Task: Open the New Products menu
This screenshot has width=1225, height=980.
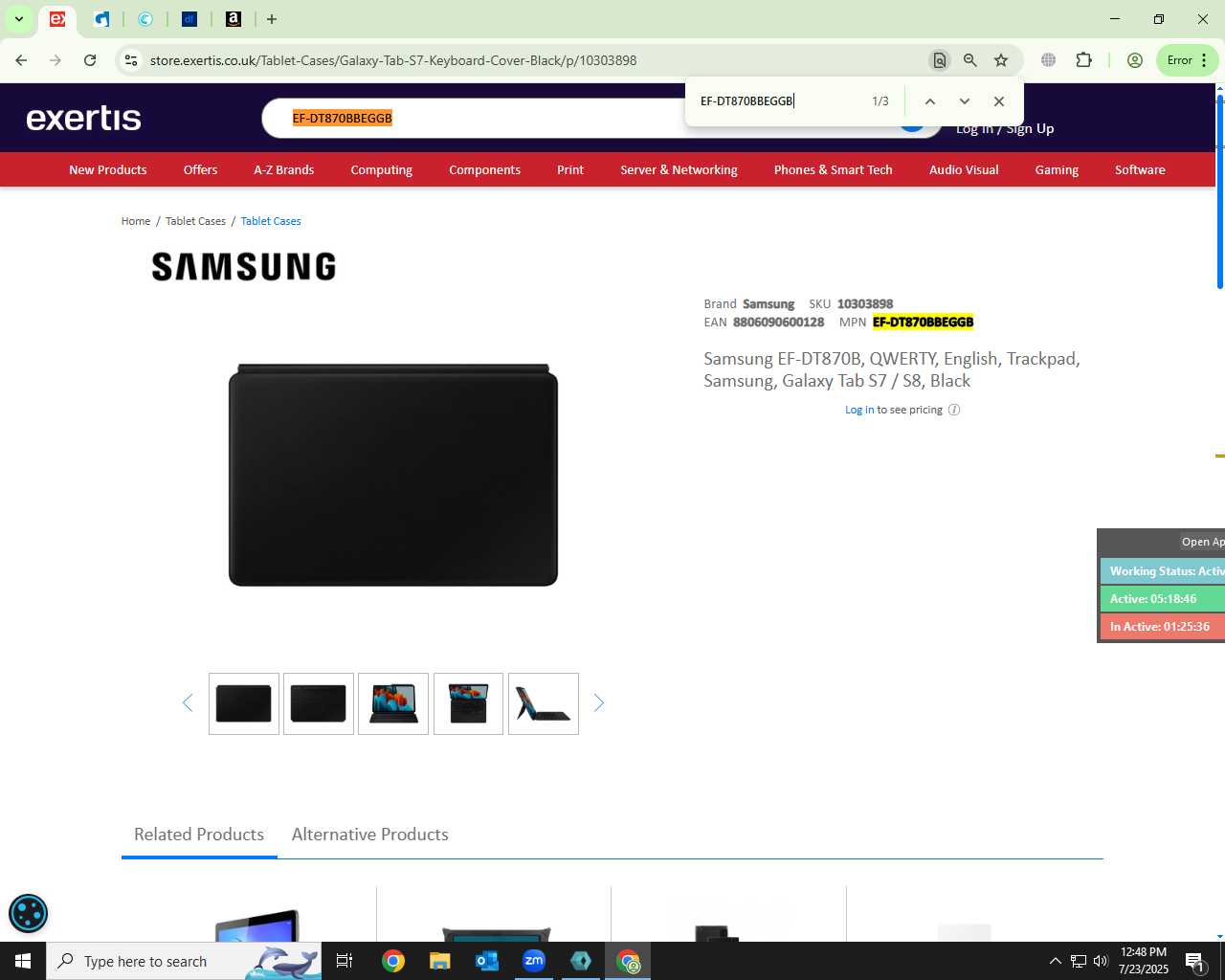Action: tap(108, 170)
